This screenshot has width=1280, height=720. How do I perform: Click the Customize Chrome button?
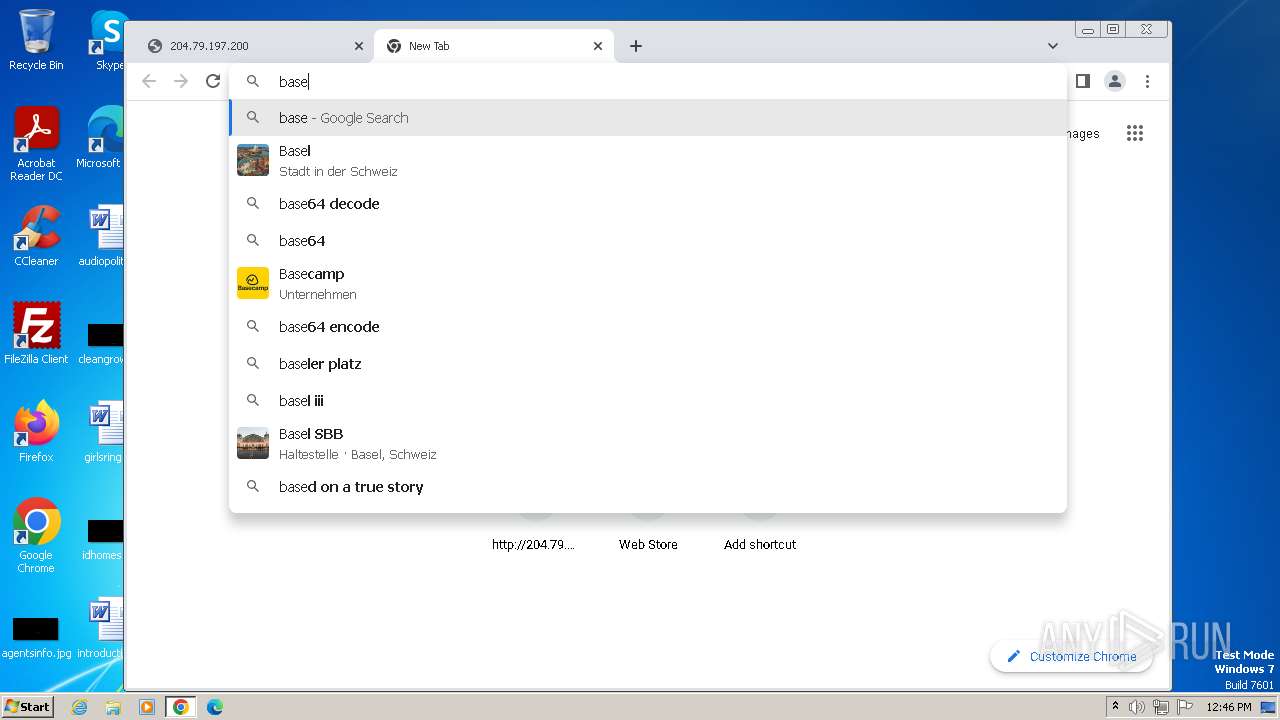click(x=1071, y=657)
